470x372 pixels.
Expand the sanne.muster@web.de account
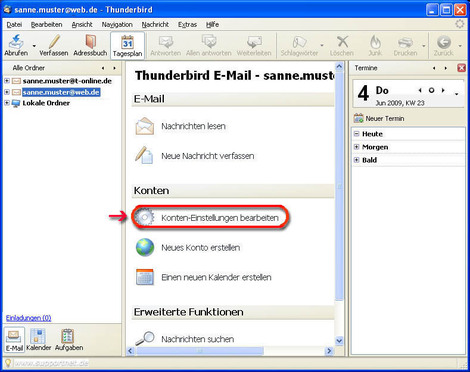pyautogui.click(x=7, y=92)
